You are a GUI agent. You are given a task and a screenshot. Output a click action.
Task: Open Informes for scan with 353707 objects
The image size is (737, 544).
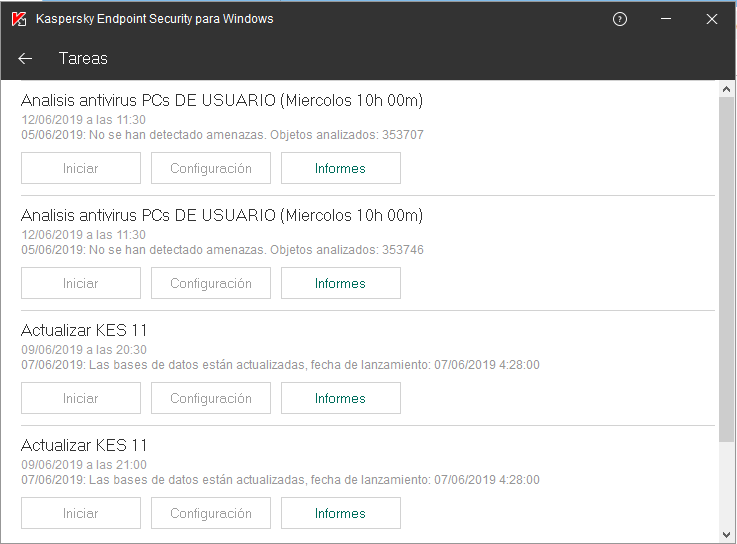(x=340, y=168)
